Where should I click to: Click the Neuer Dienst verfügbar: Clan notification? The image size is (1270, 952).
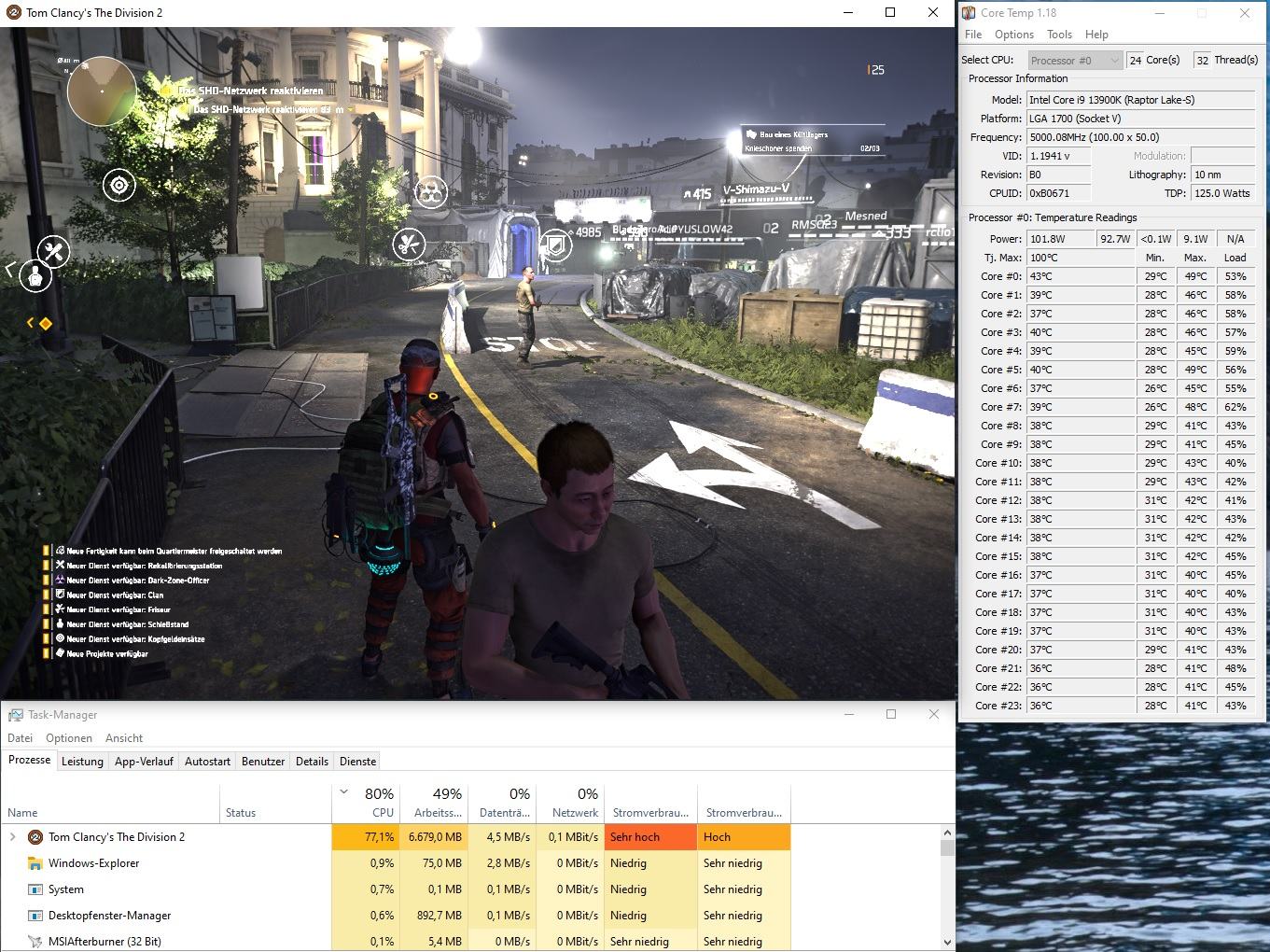click(x=109, y=595)
